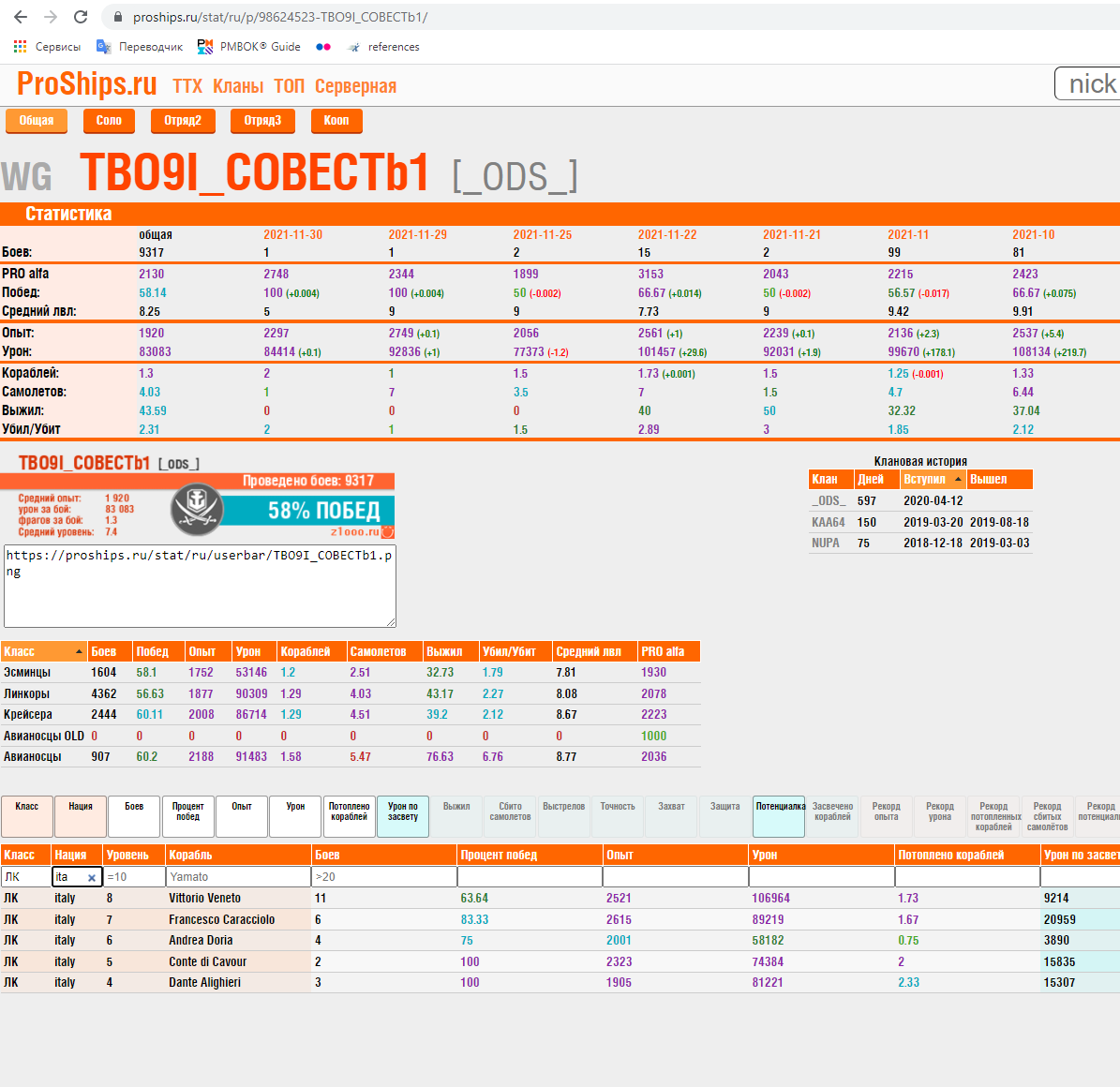Click the Уровень filter input =10
The image size is (1120, 1087).
coord(134,876)
